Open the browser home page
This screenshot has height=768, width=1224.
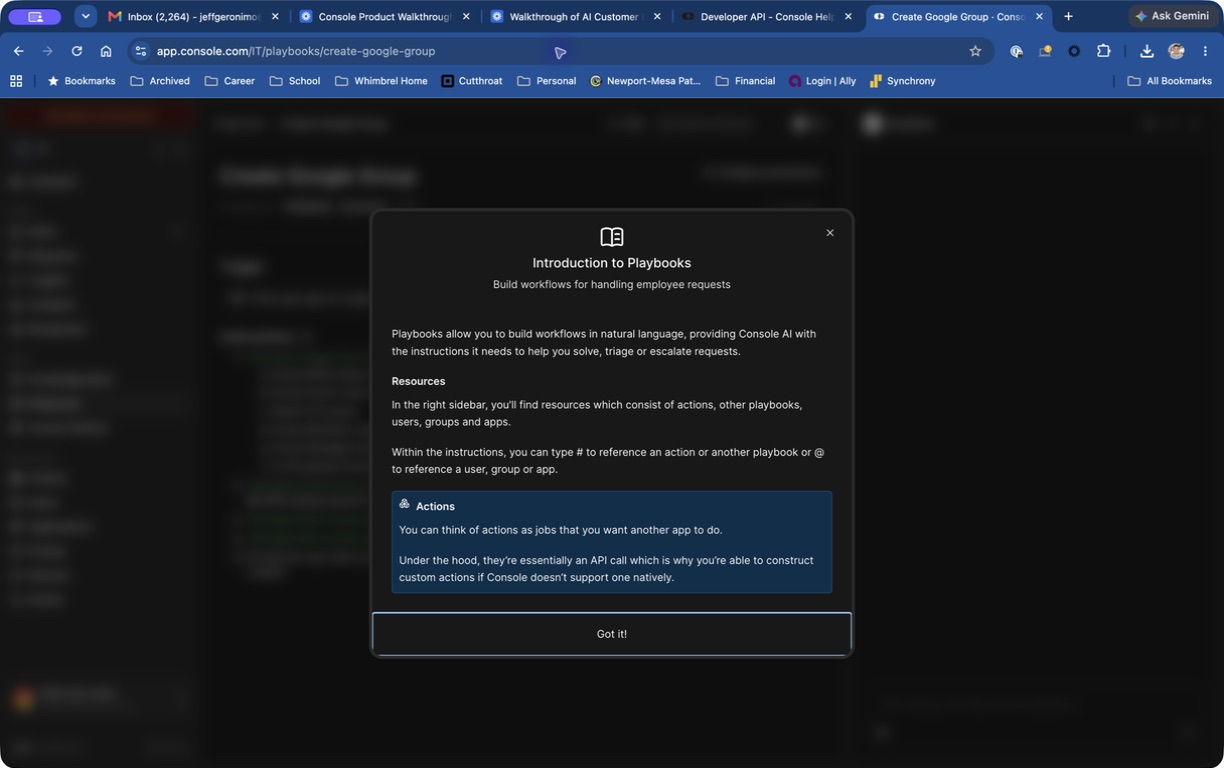[106, 51]
